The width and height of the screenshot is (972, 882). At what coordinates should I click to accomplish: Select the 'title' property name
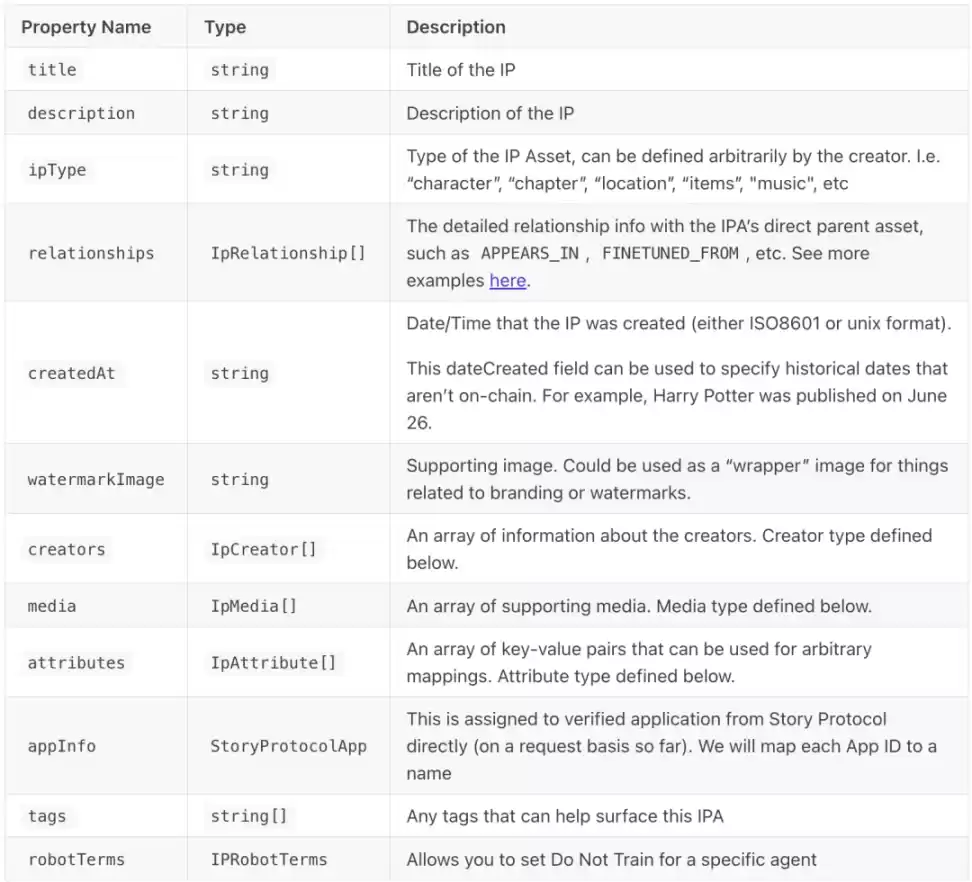pyautogui.click(x=52, y=70)
